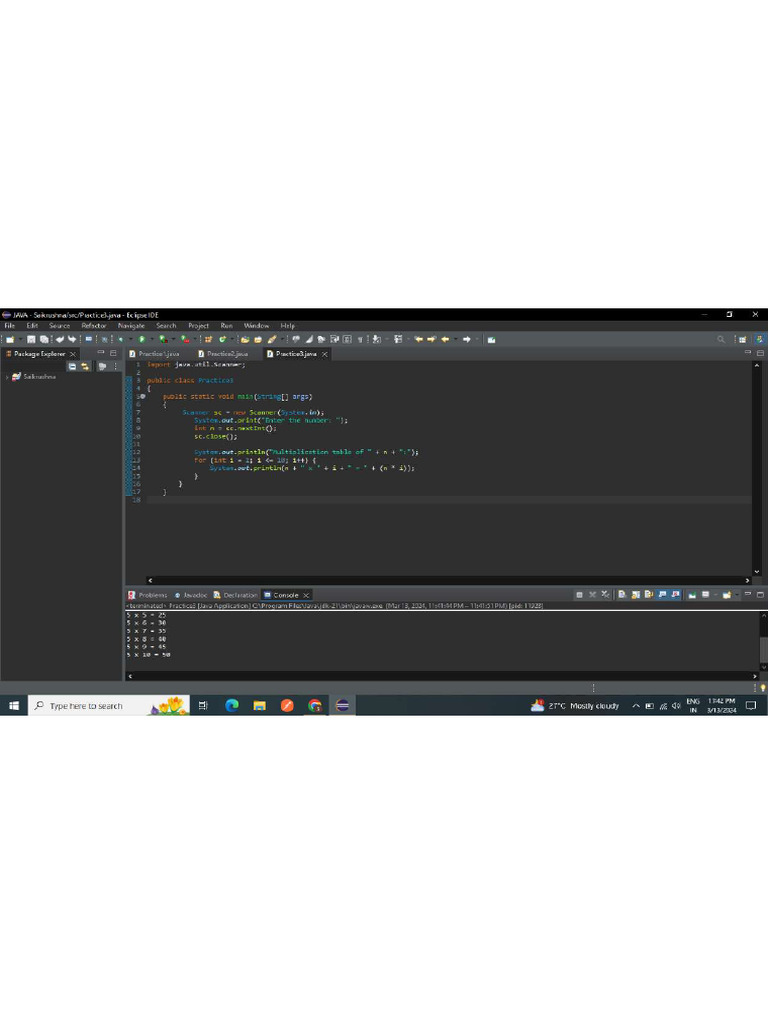Click the External Tools run icon
The image size is (768, 1024).
pyautogui.click(x=185, y=340)
